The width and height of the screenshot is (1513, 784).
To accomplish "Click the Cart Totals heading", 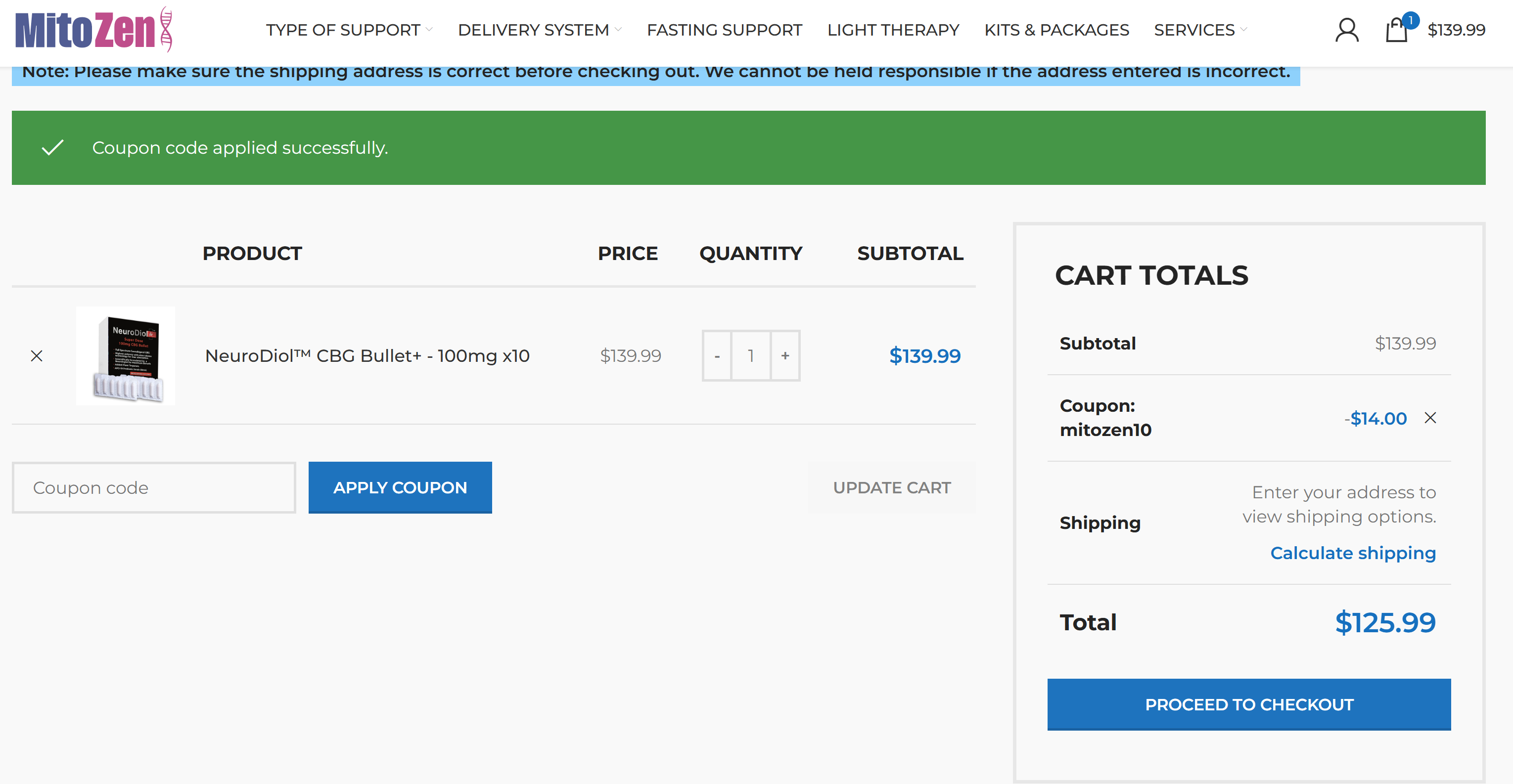I will 1151,275.
